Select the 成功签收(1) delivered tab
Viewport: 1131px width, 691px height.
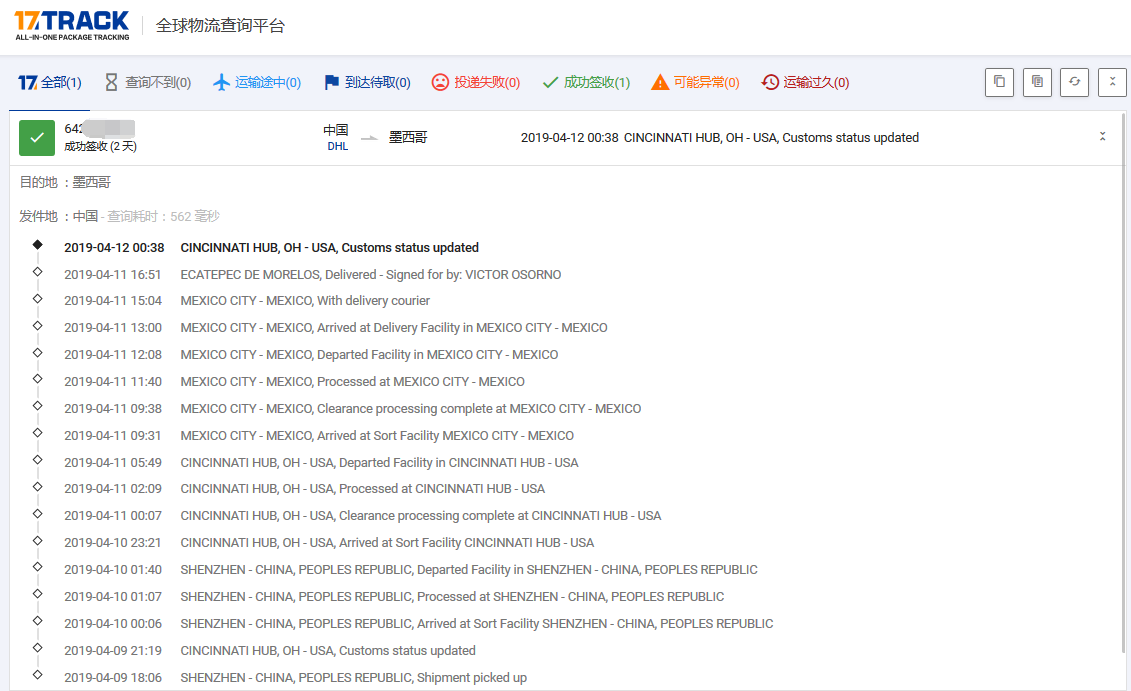(x=586, y=83)
